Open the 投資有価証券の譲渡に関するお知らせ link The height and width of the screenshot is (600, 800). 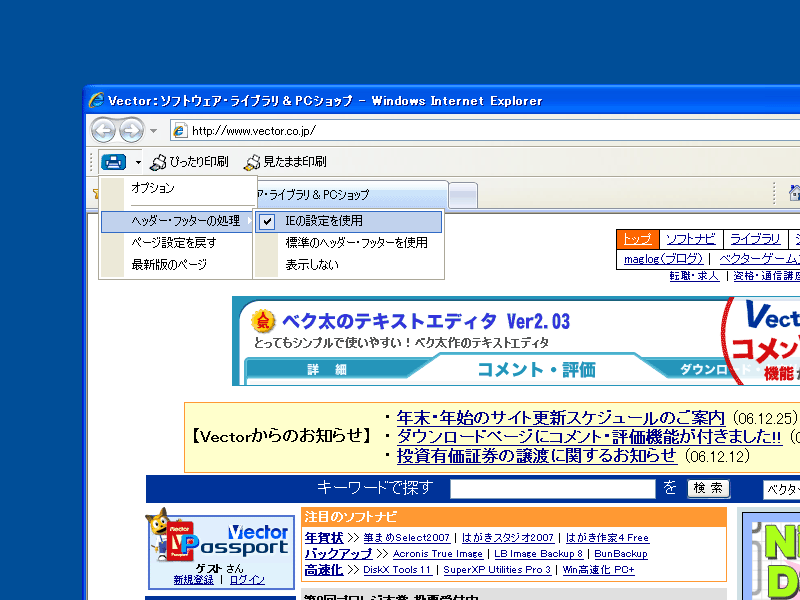point(537,456)
